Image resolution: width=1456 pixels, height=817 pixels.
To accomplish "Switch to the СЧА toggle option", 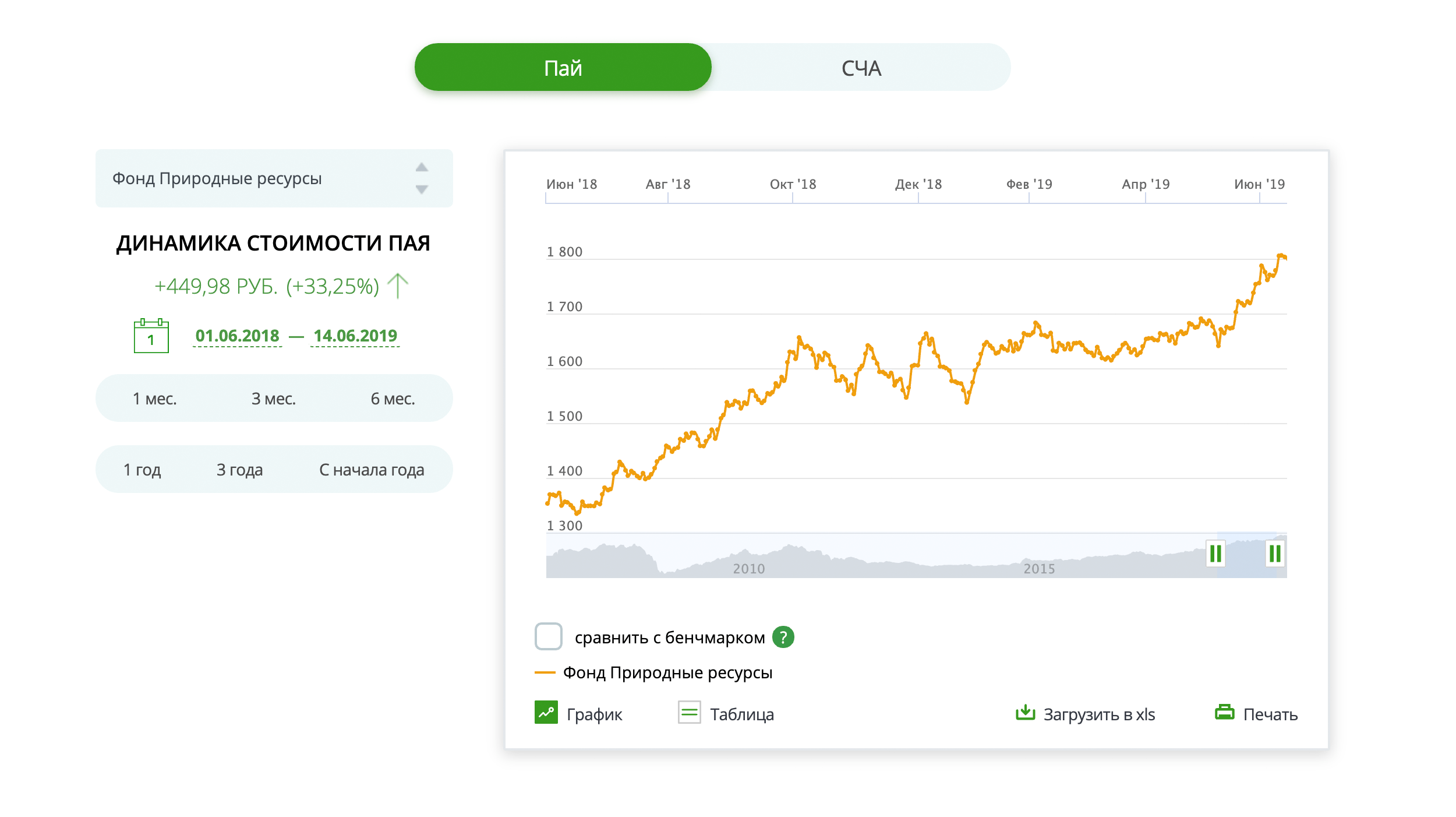I will coord(861,68).
